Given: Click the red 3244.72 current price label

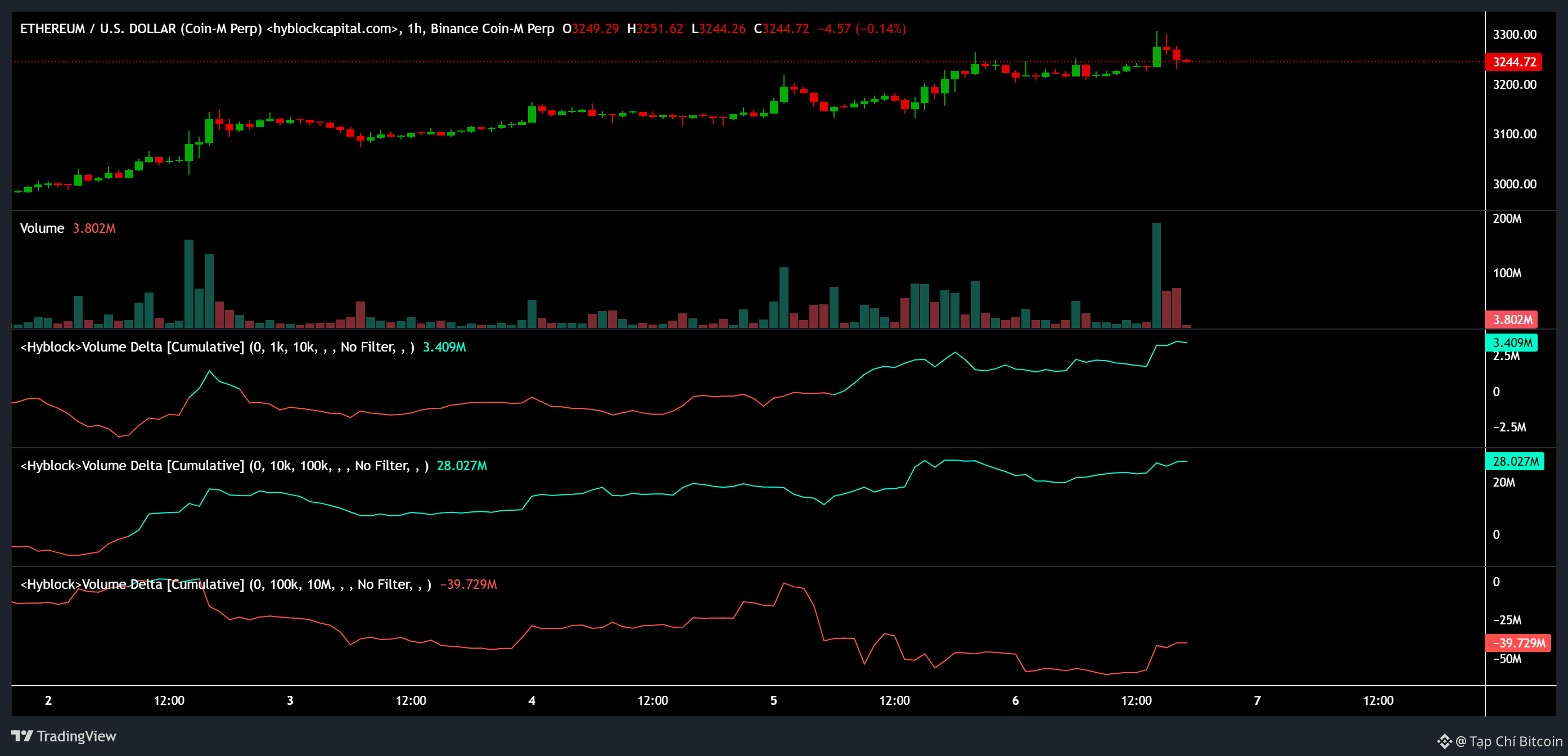Looking at the screenshot, I should click(x=1514, y=62).
